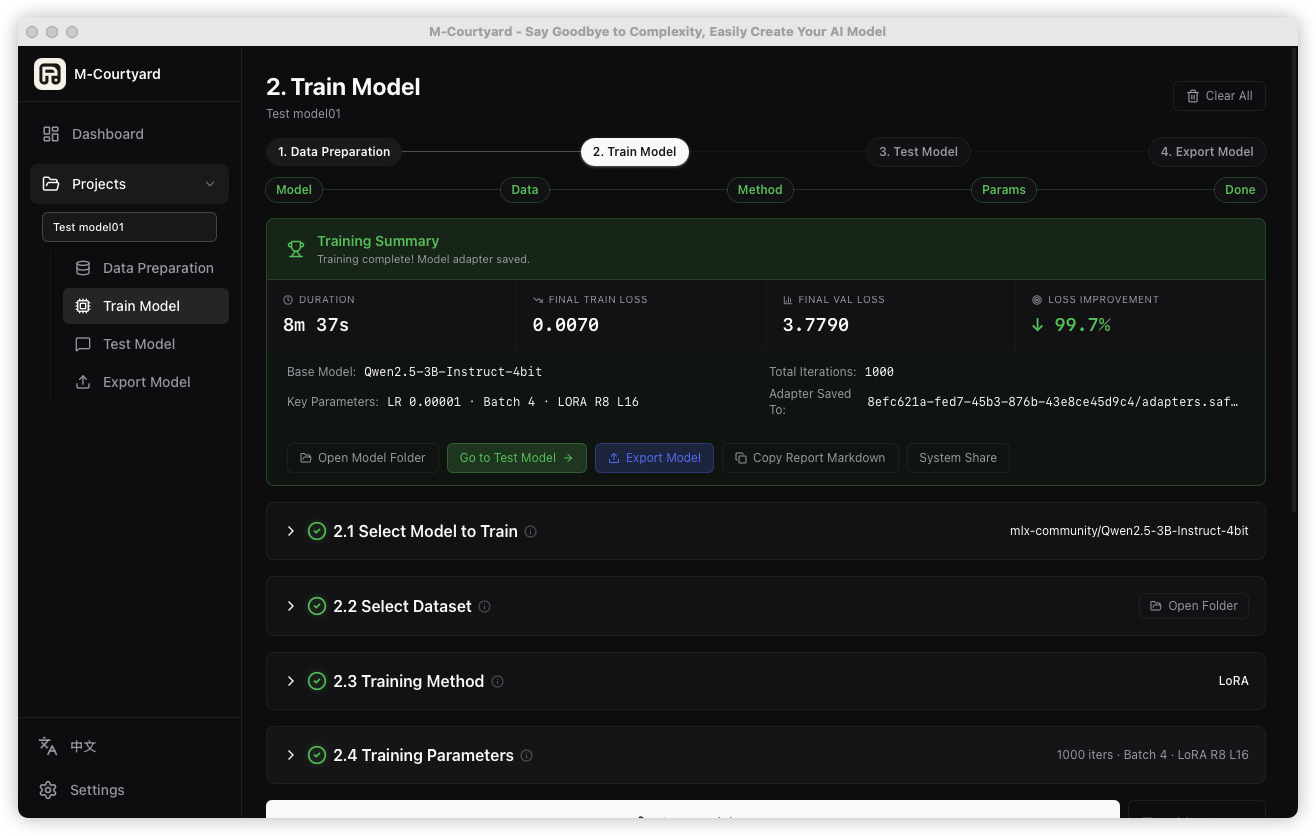
Task: Expand the 2.3 Training Method section
Action: pyautogui.click(x=291, y=681)
